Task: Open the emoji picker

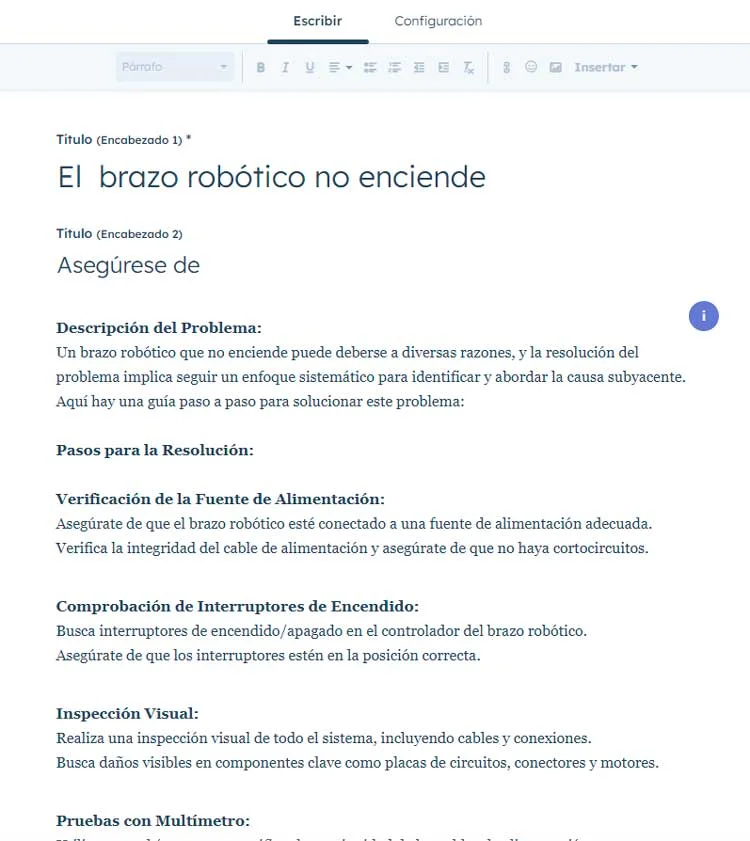Action: (531, 68)
